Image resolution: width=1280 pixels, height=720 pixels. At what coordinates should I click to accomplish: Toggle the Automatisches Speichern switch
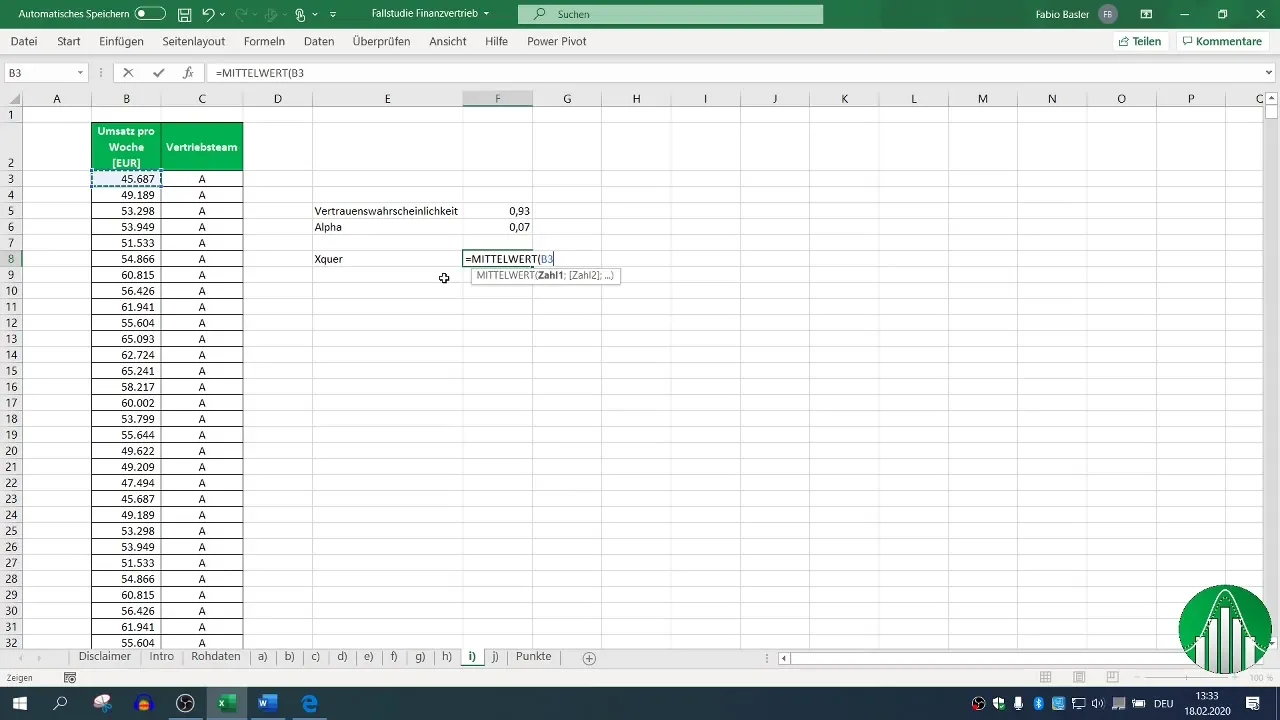(x=150, y=14)
